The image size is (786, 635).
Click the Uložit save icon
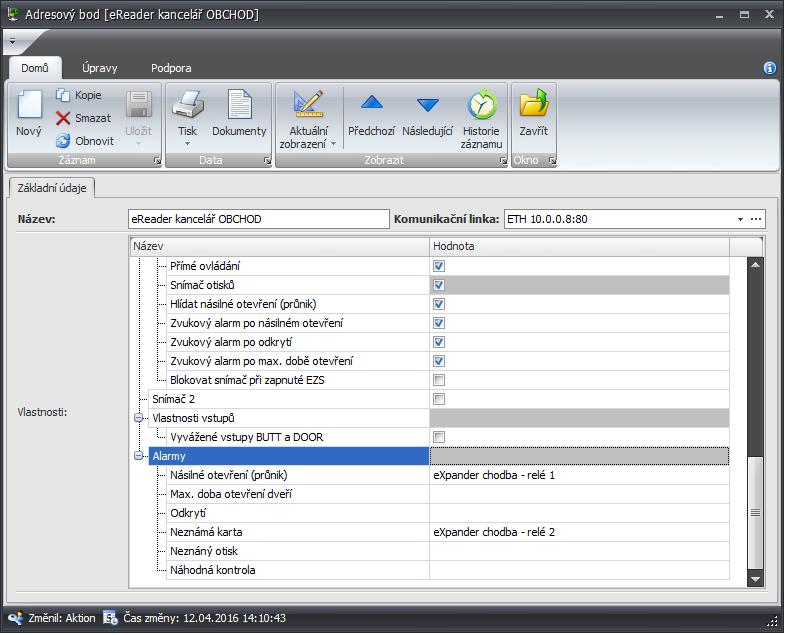pos(139,104)
